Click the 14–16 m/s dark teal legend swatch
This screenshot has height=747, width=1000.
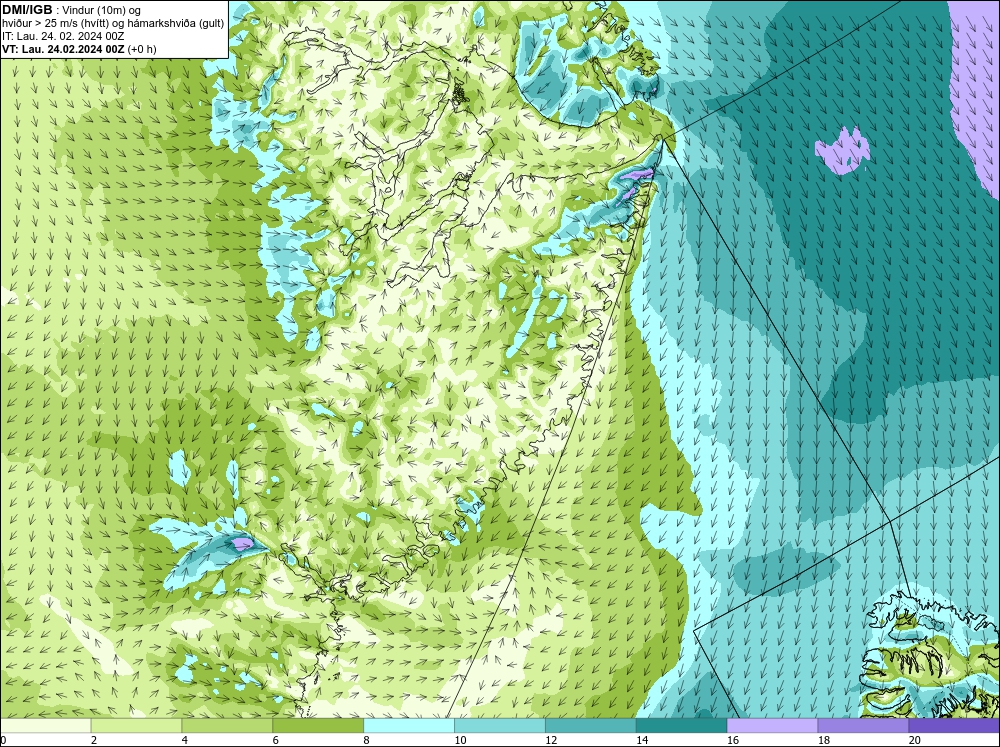[x=681, y=726]
